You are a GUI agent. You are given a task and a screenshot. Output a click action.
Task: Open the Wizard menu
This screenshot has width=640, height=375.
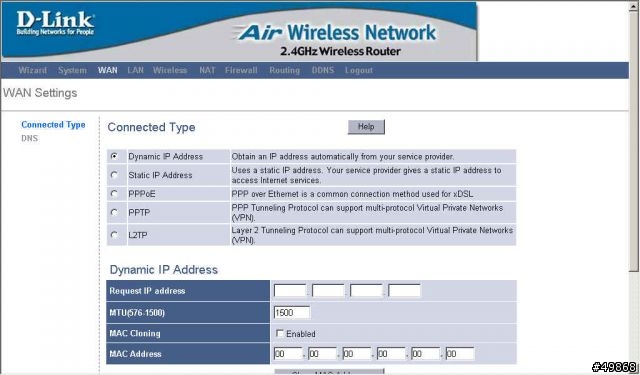click(33, 70)
